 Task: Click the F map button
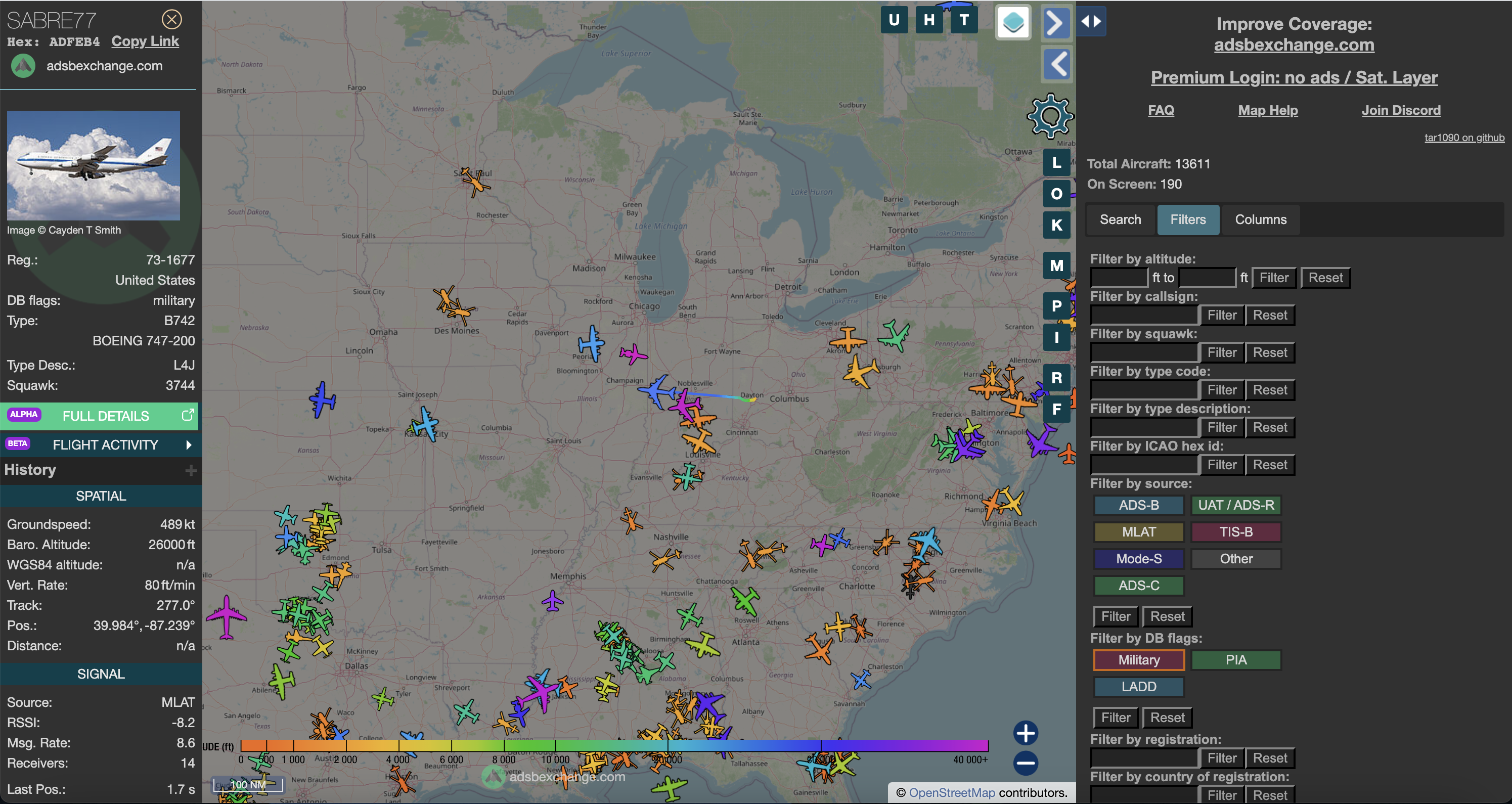click(1056, 409)
